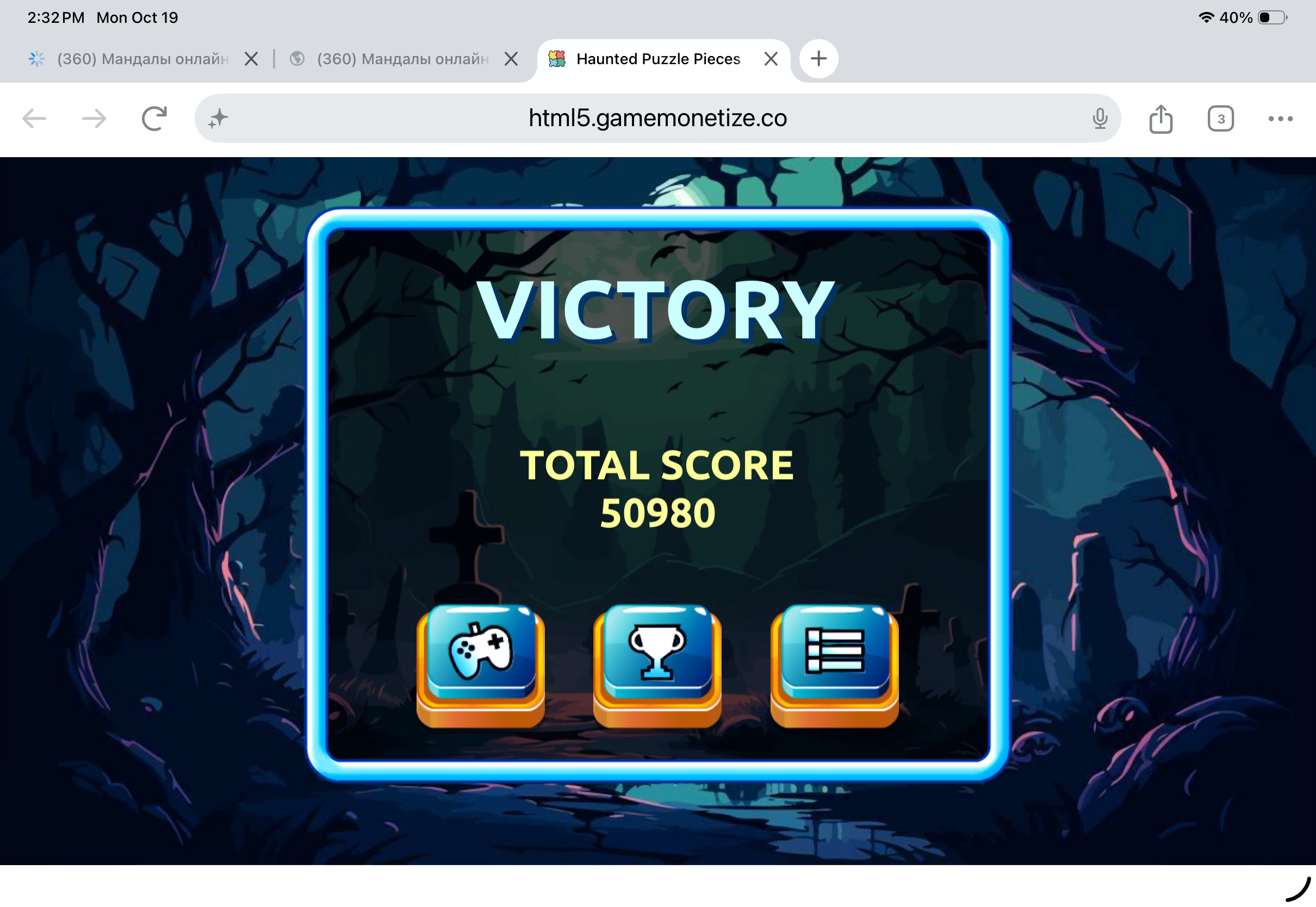Image resolution: width=1316 pixels, height=907 pixels.
Task: Go forward with browser forward arrow
Action: tap(94, 118)
